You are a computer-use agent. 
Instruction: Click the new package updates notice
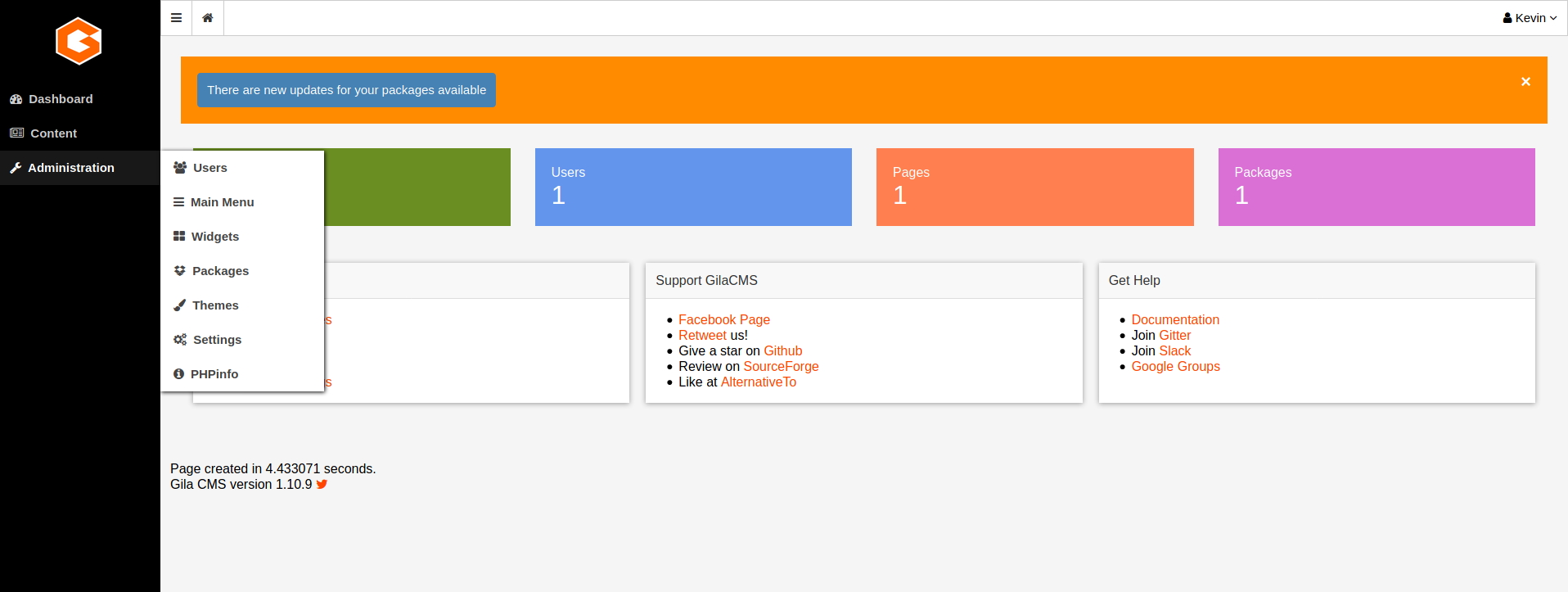click(346, 90)
